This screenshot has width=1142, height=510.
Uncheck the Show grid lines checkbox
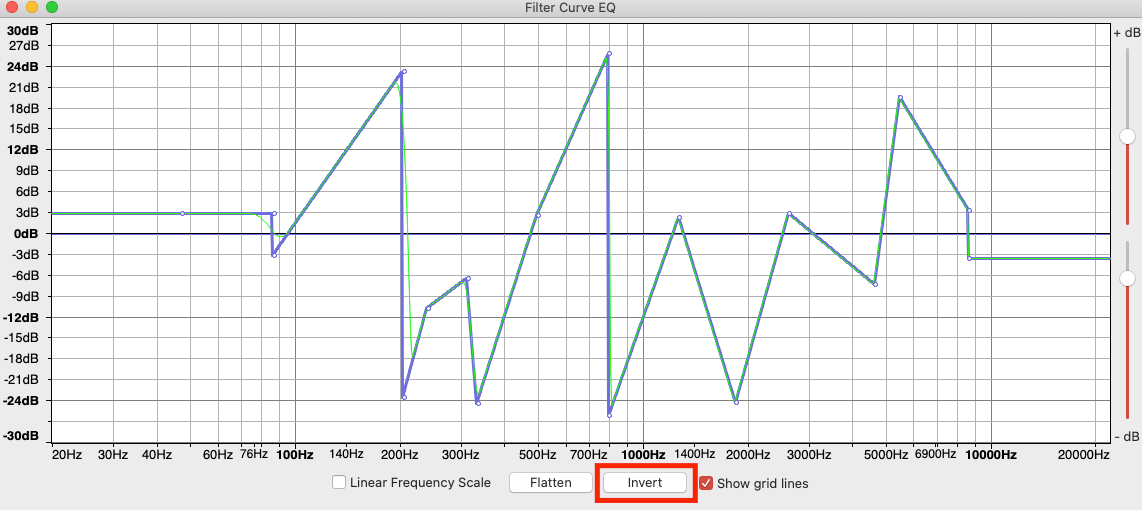pos(706,482)
